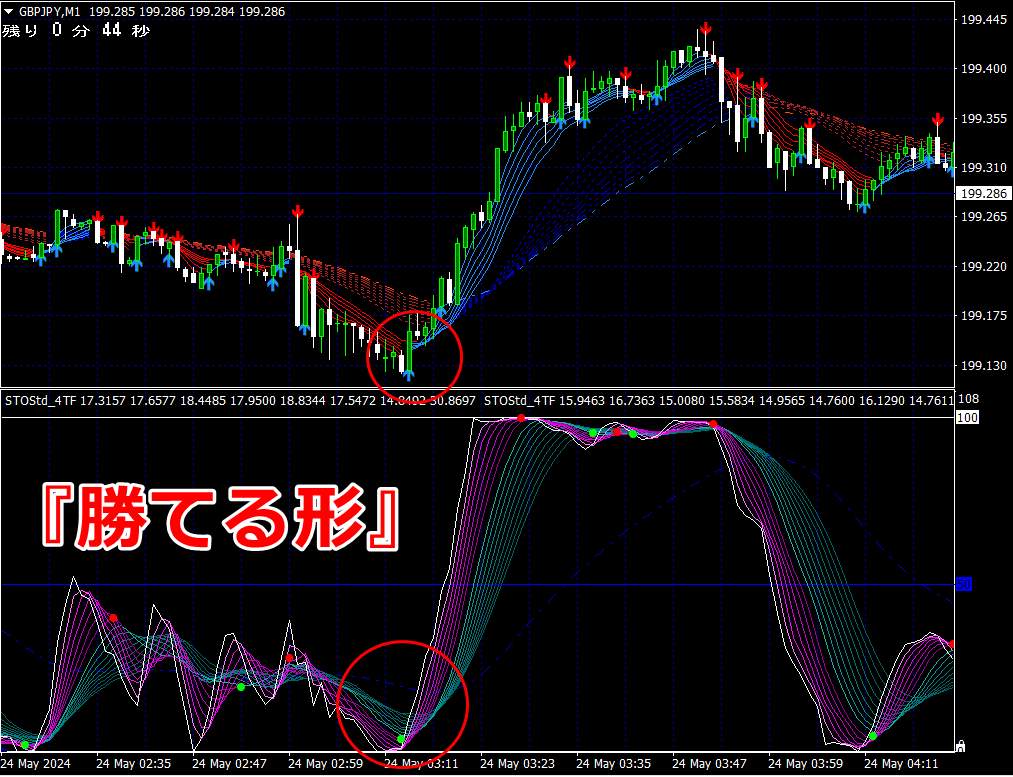Image resolution: width=1013 pixels, height=777 pixels.
Task: Click the 24 May 04:11 time label
Action: [x=901, y=764]
